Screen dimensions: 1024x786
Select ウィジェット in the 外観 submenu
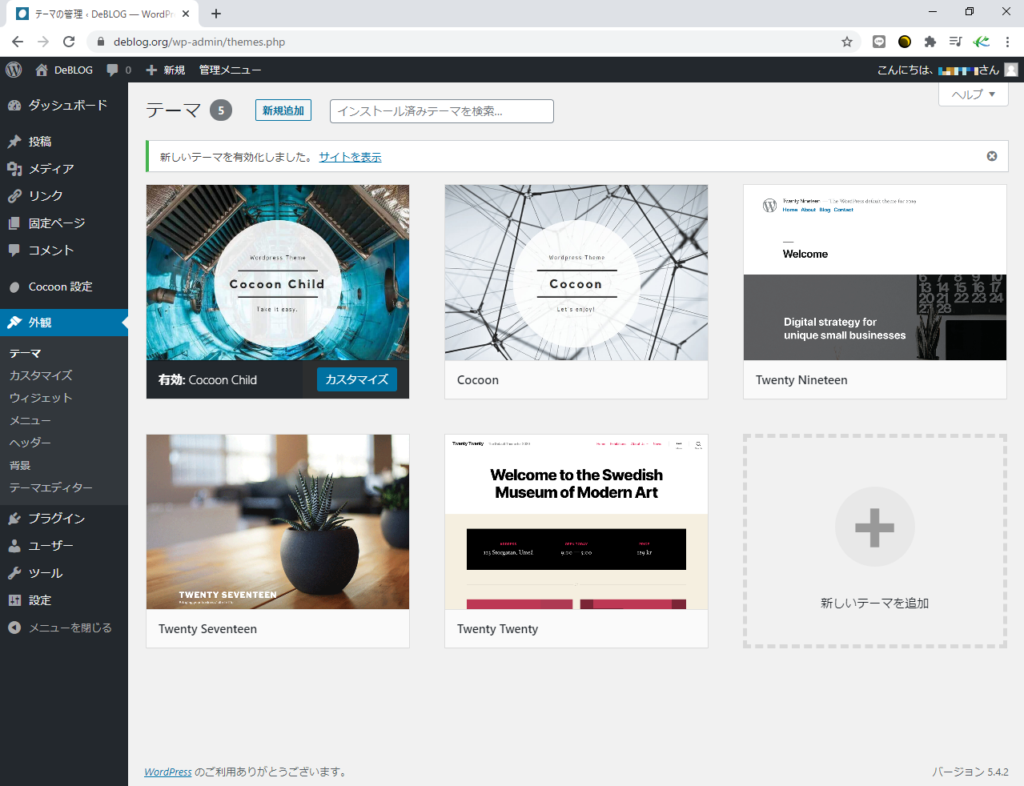40,398
